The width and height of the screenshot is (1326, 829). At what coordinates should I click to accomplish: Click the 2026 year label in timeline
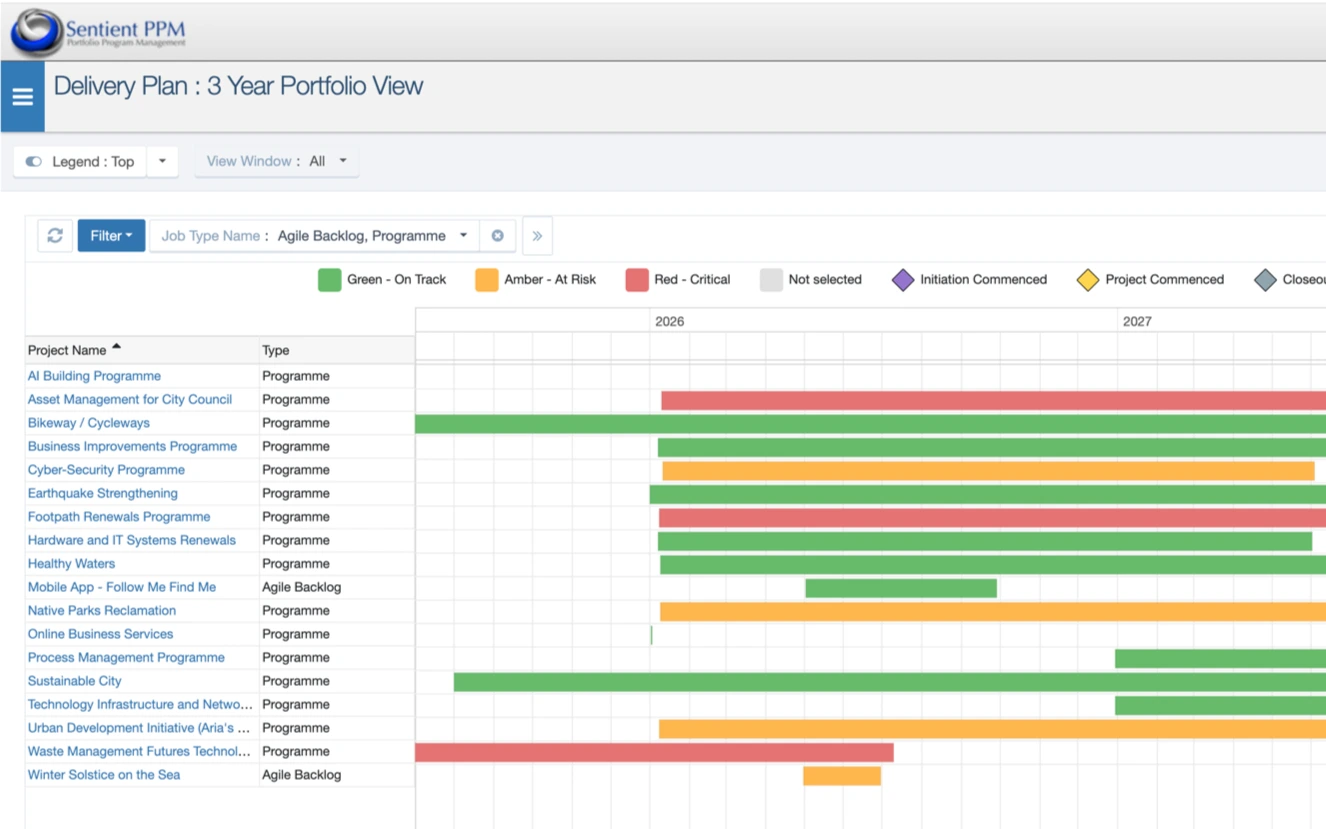(670, 321)
